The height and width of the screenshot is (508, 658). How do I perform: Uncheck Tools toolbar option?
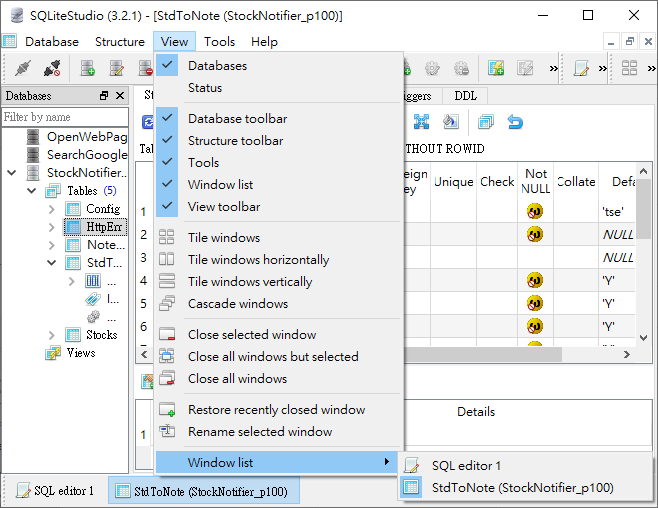277,162
